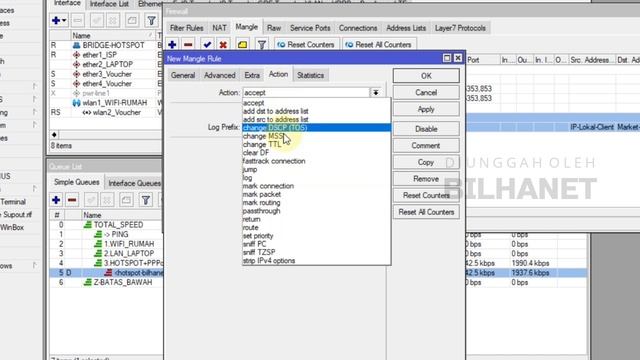The image size is (640, 360).
Task: Switch to Statistics tab in Mangle Rule
Action: 310,76
